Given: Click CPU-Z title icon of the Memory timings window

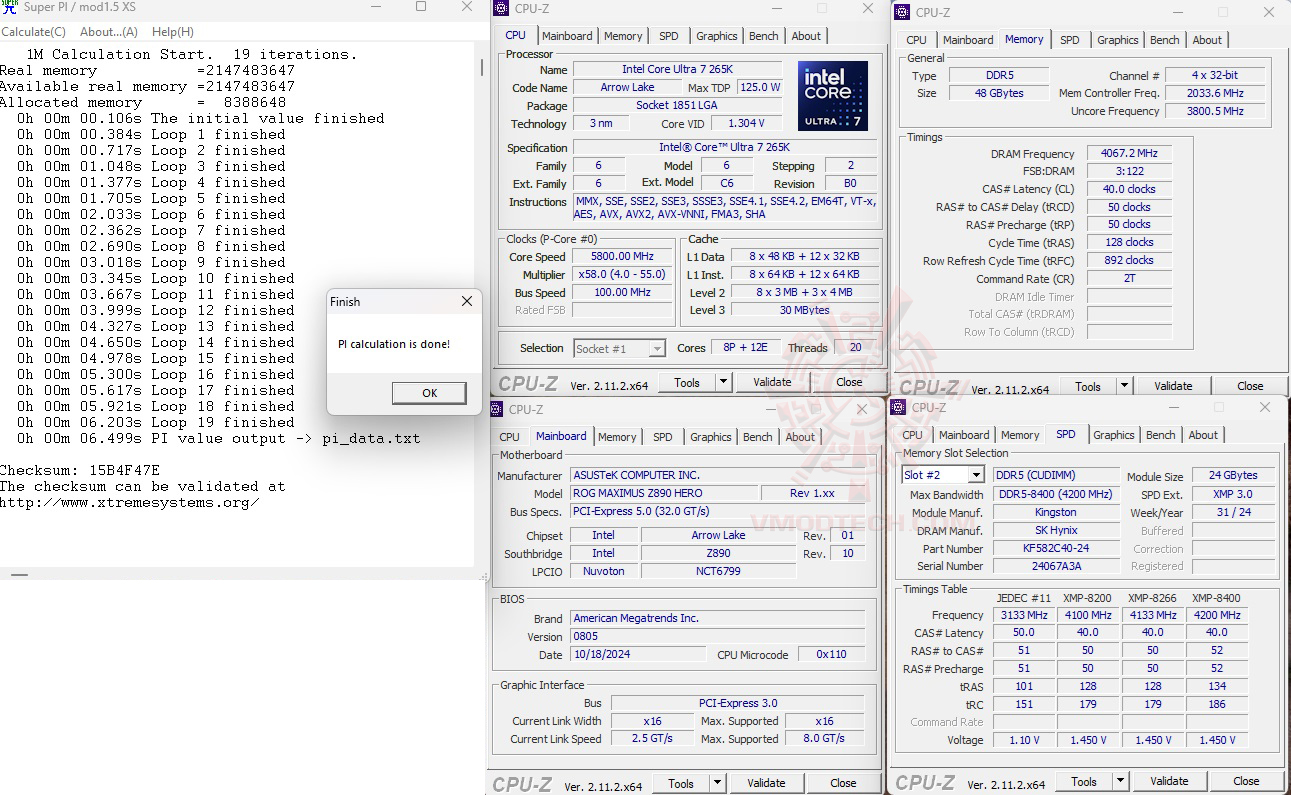Looking at the screenshot, I should (x=903, y=13).
